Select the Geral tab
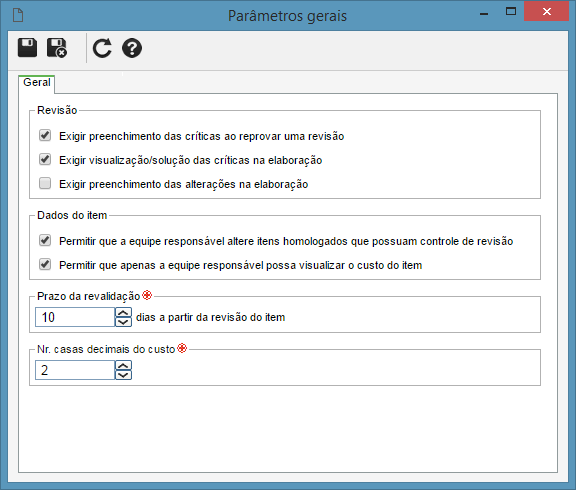Screen dimensions: 576x490 click(37, 83)
